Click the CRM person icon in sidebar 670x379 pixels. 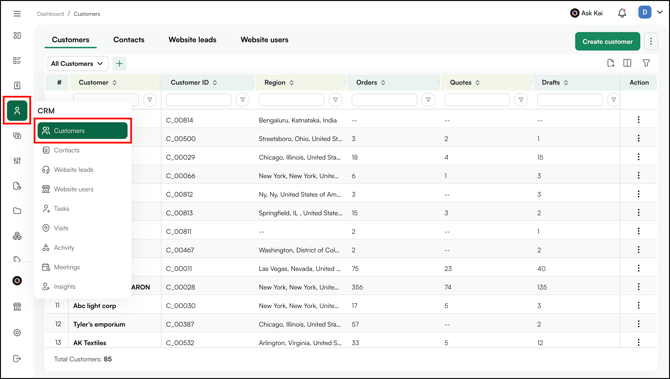coord(17,111)
